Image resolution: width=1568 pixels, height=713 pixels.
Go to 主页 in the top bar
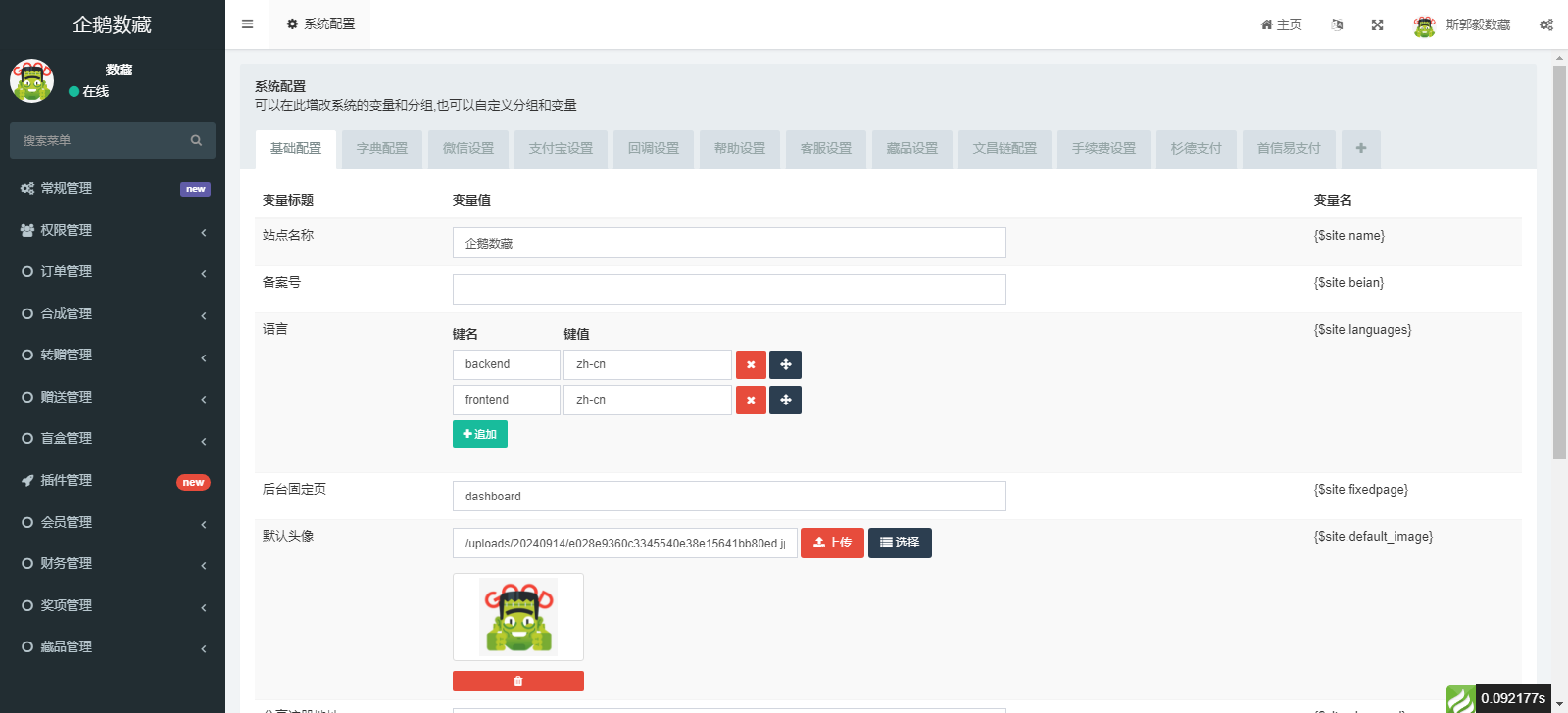pos(1281,24)
